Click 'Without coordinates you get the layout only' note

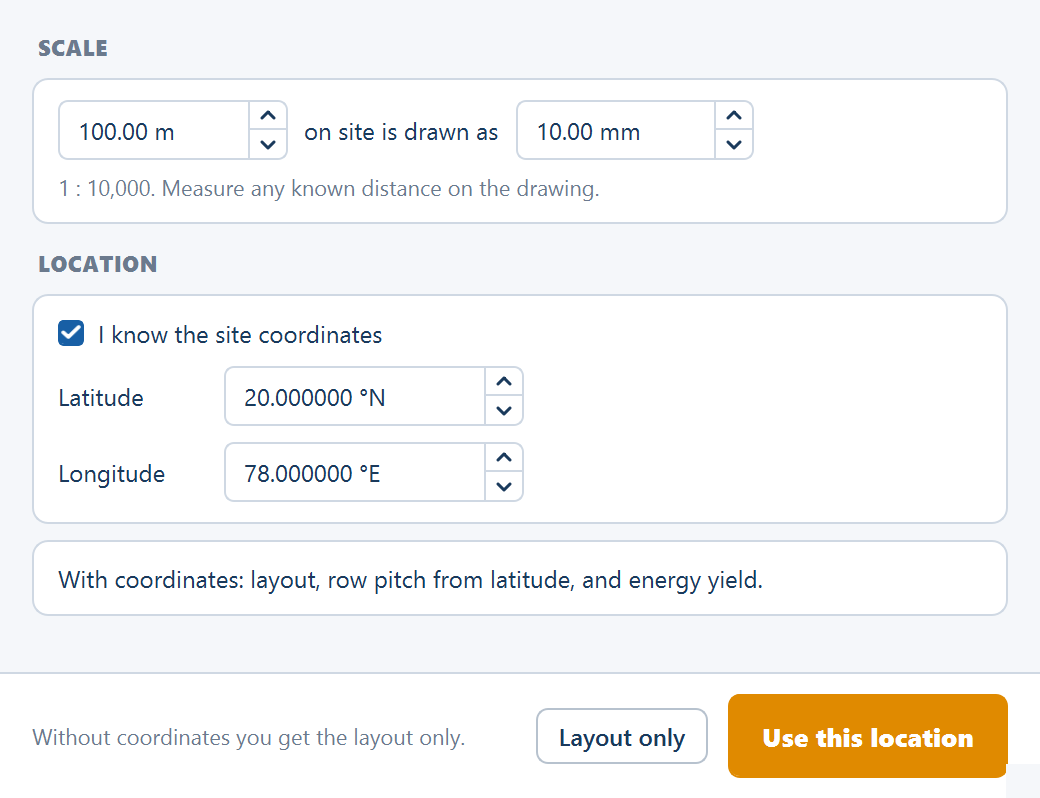click(249, 737)
